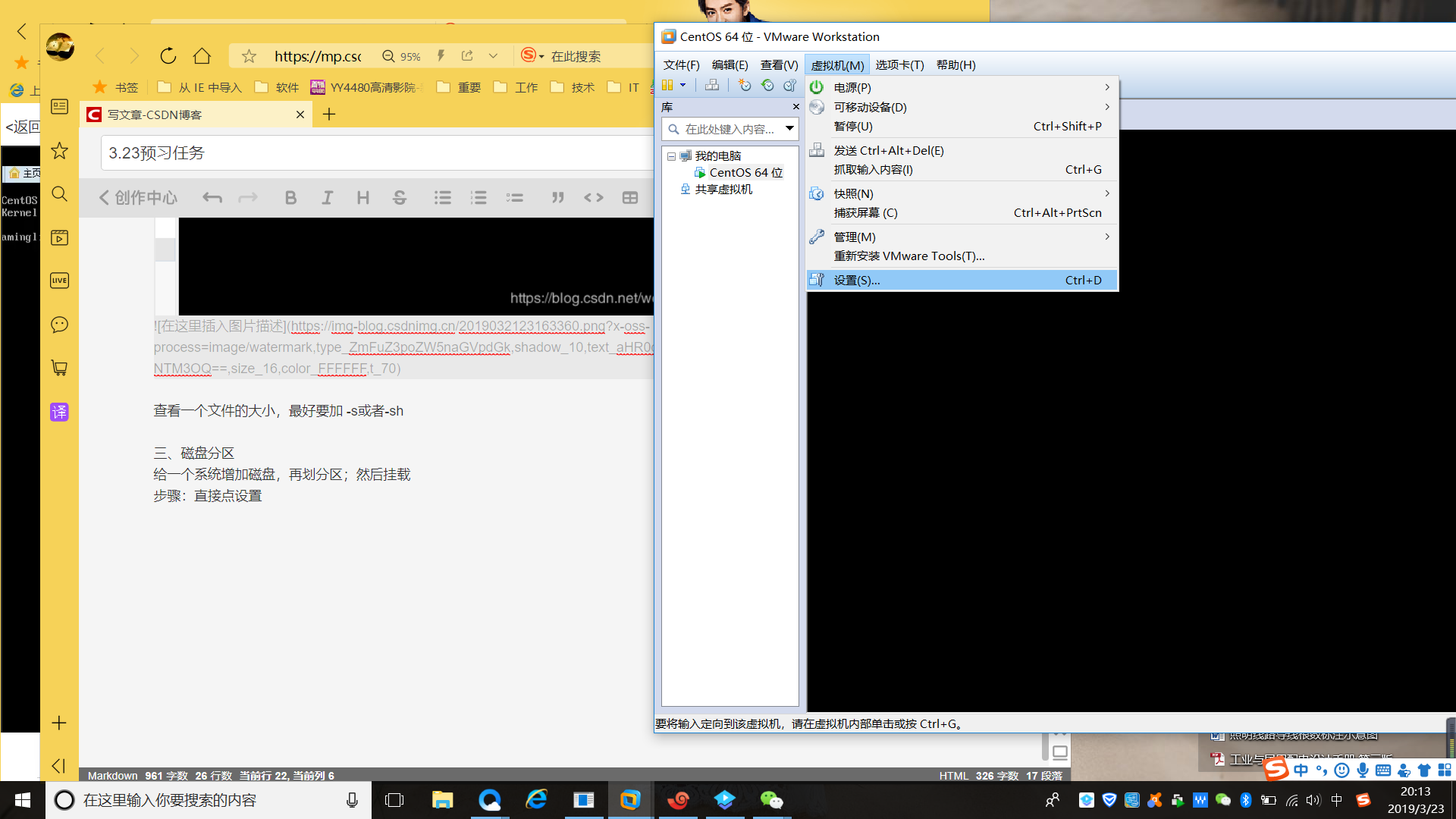Choose 重新安装 VMware Tools(T)...

point(962,256)
